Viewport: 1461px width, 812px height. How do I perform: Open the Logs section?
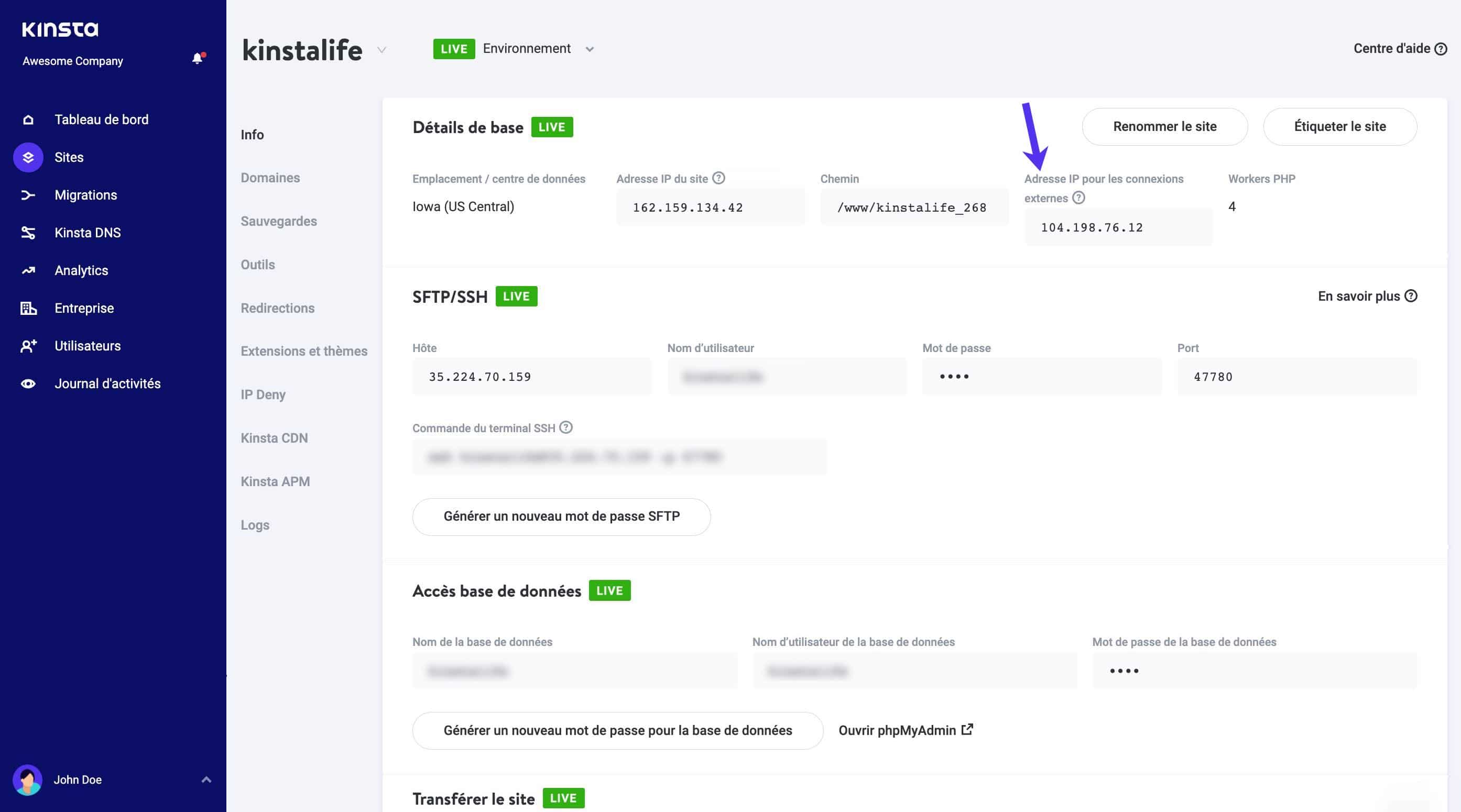click(x=255, y=524)
